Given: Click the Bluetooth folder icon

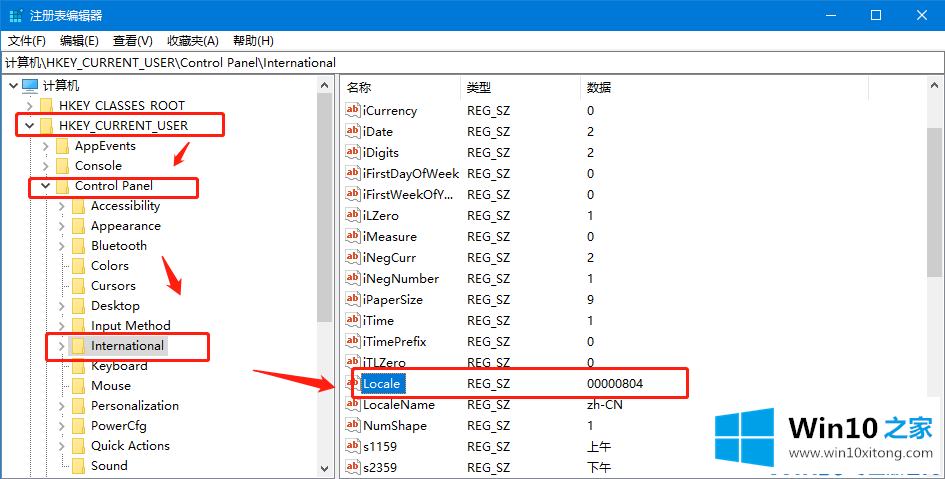Looking at the screenshot, I should (x=78, y=246).
